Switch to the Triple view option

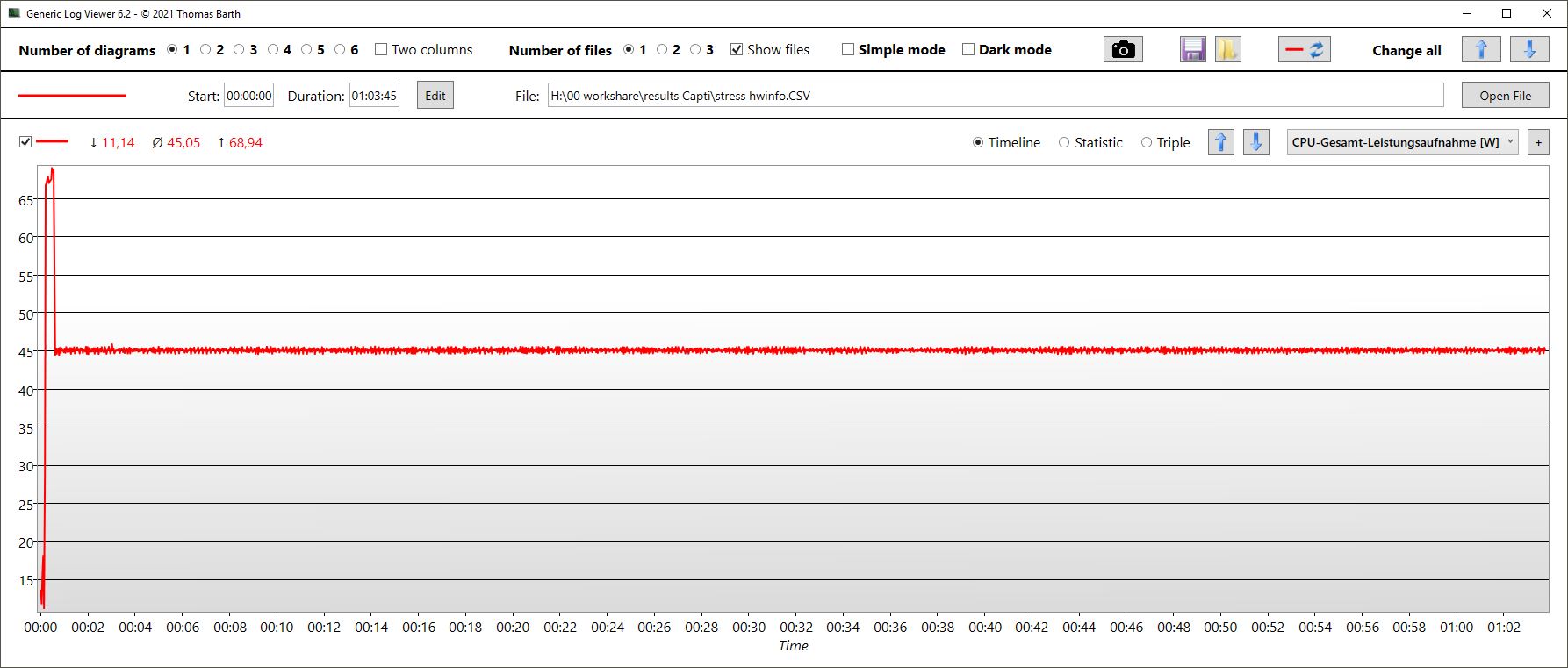coord(1147,143)
